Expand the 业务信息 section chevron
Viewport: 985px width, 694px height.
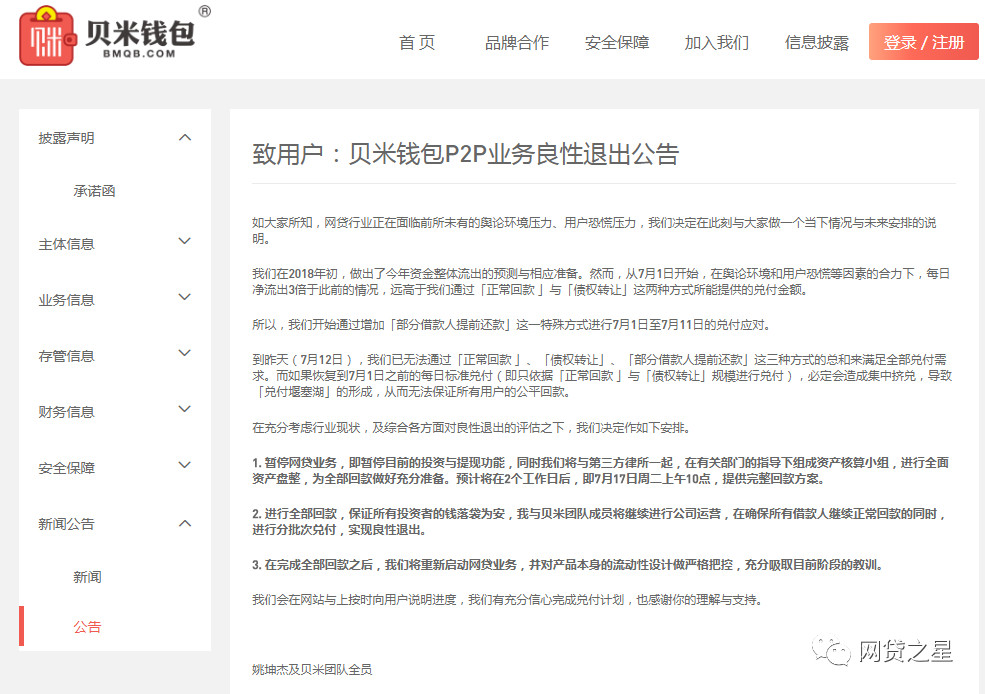(x=185, y=297)
